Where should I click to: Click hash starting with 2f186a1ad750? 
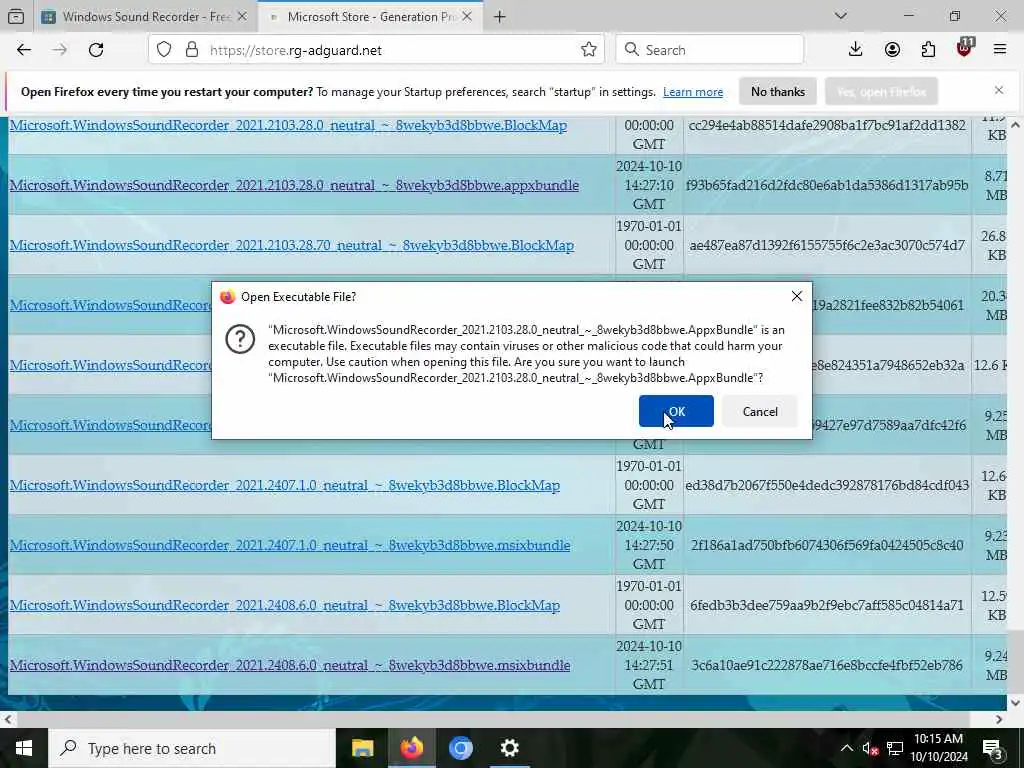click(827, 545)
